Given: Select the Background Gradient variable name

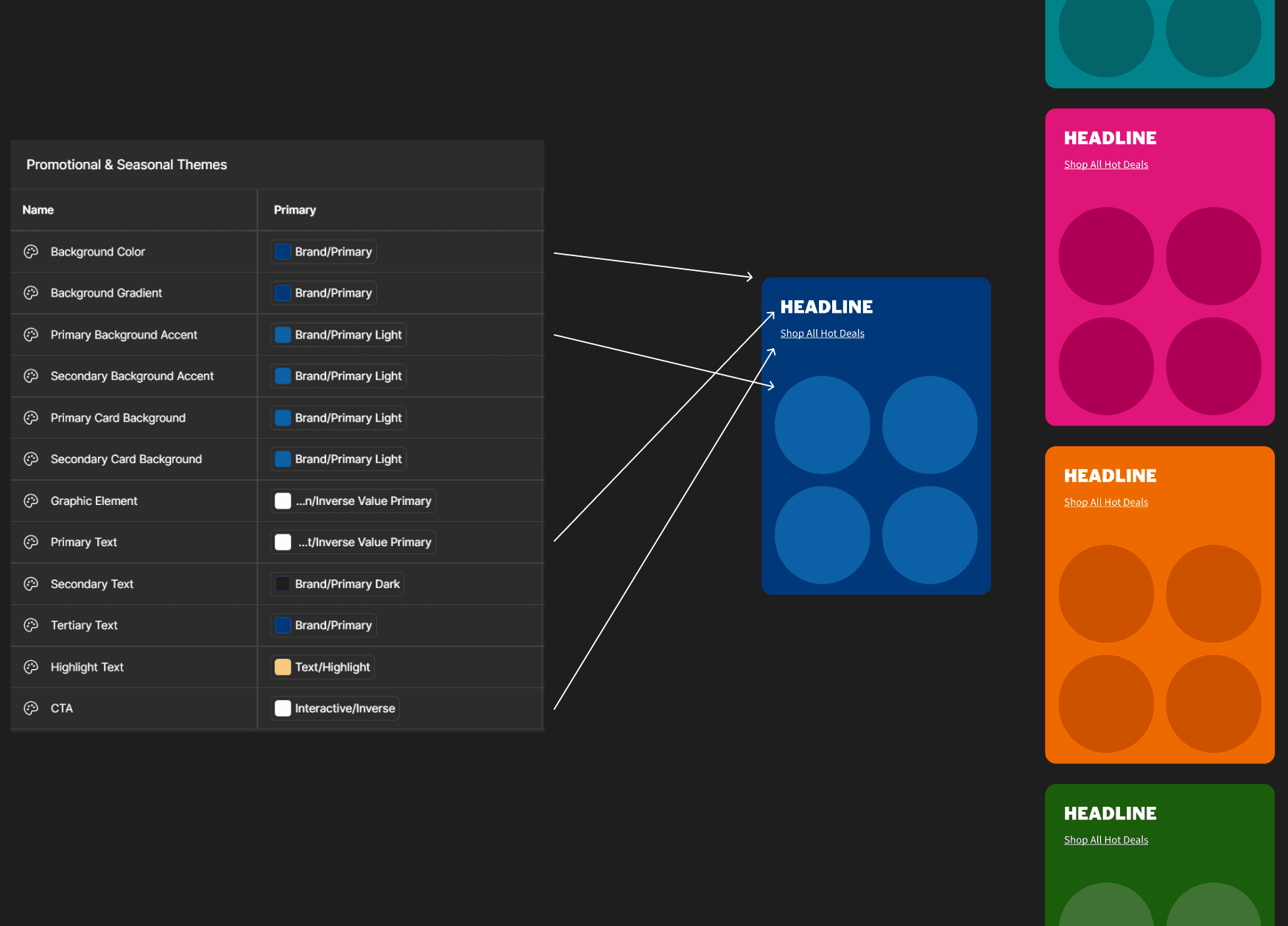Looking at the screenshot, I should [107, 293].
